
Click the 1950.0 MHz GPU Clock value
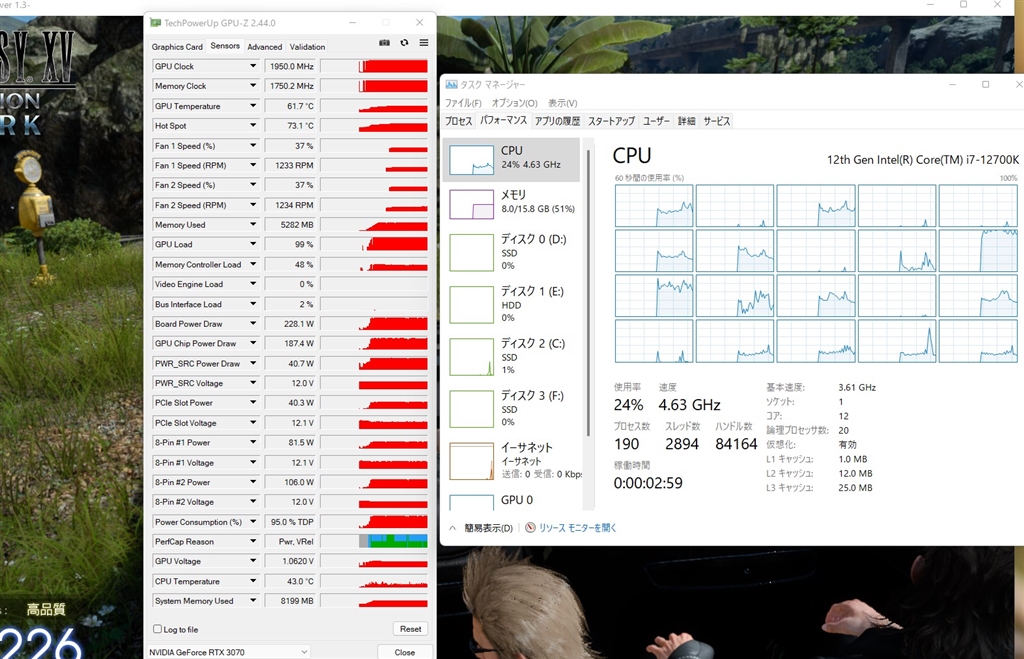pos(290,66)
